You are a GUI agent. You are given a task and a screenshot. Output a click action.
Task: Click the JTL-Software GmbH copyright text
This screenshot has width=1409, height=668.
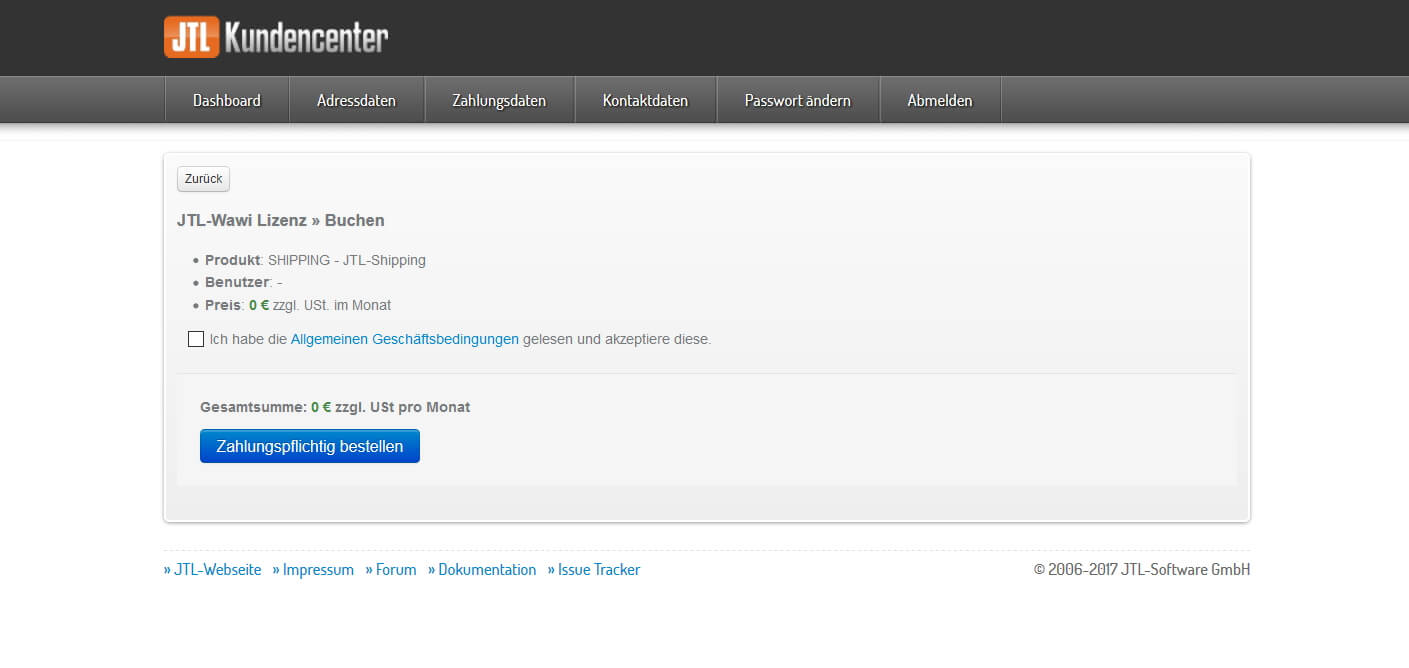tap(1141, 570)
